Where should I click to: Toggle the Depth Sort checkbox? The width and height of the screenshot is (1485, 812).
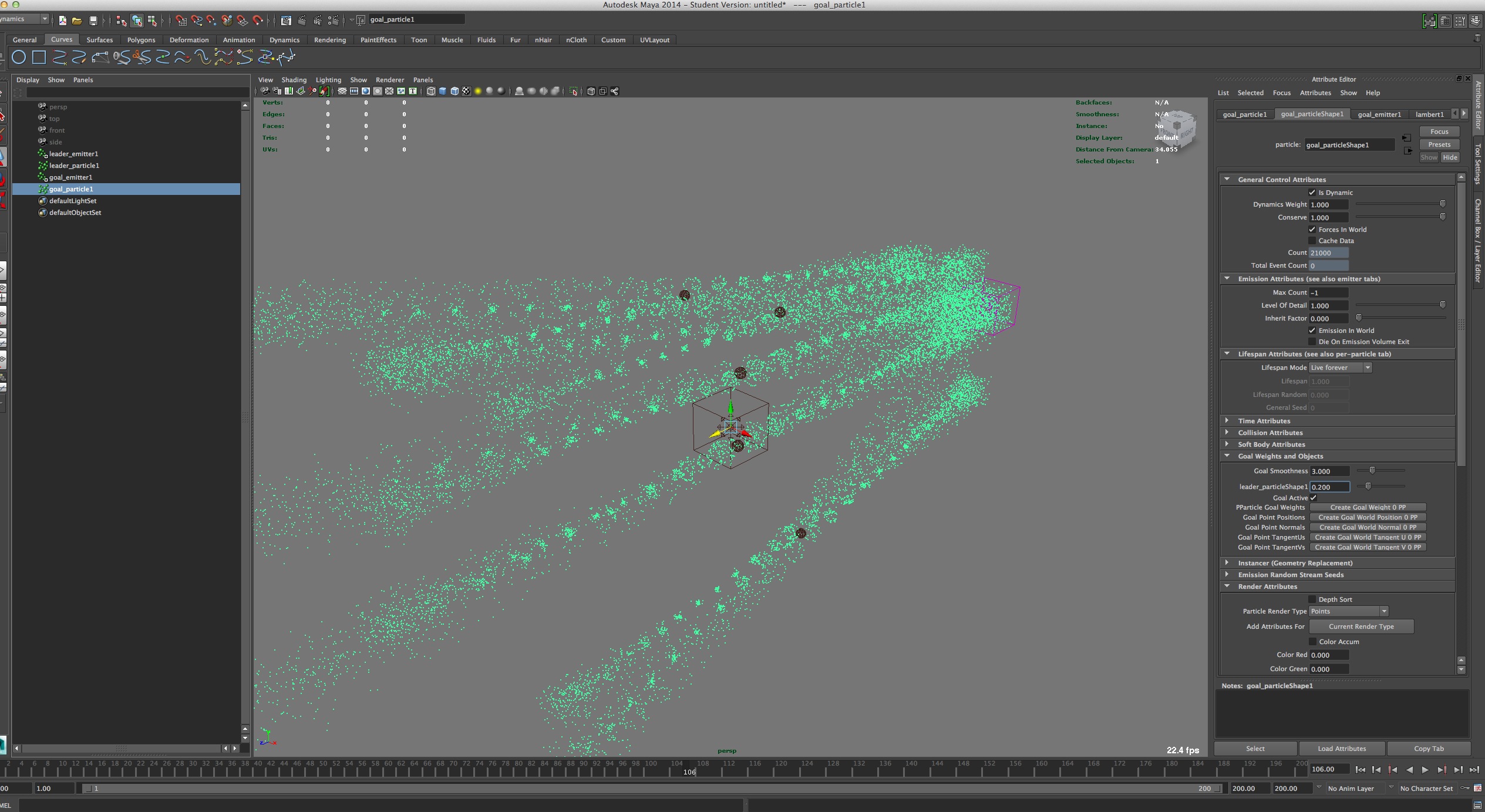click(x=1312, y=599)
